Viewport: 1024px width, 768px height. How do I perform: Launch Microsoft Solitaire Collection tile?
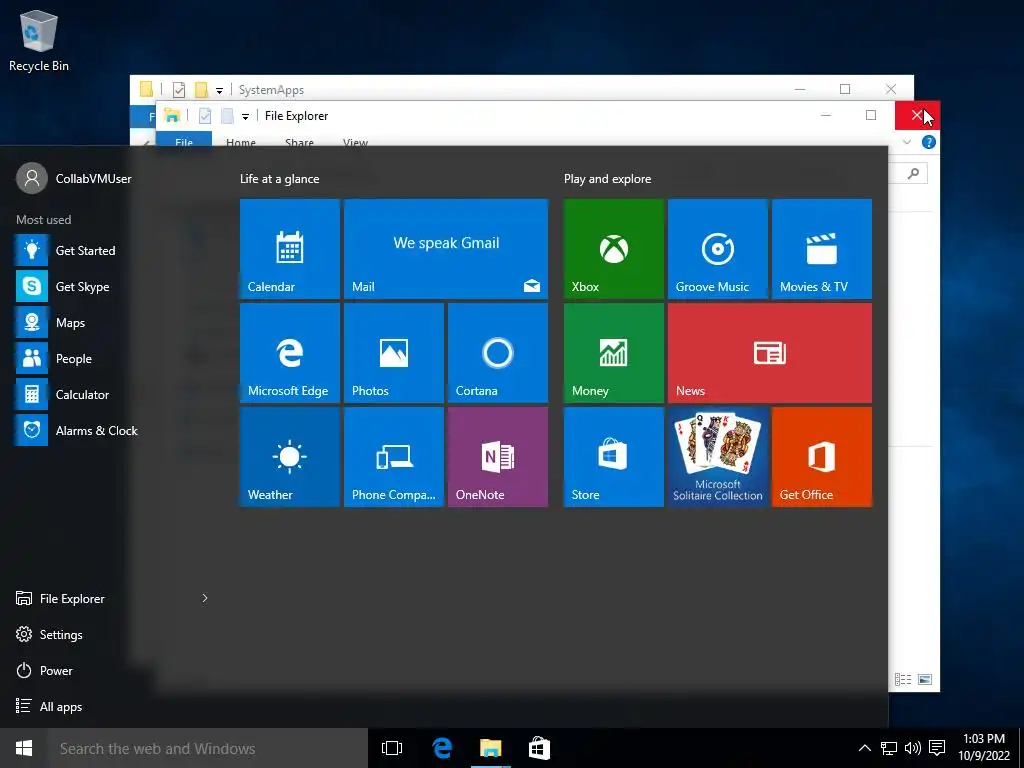pos(718,457)
